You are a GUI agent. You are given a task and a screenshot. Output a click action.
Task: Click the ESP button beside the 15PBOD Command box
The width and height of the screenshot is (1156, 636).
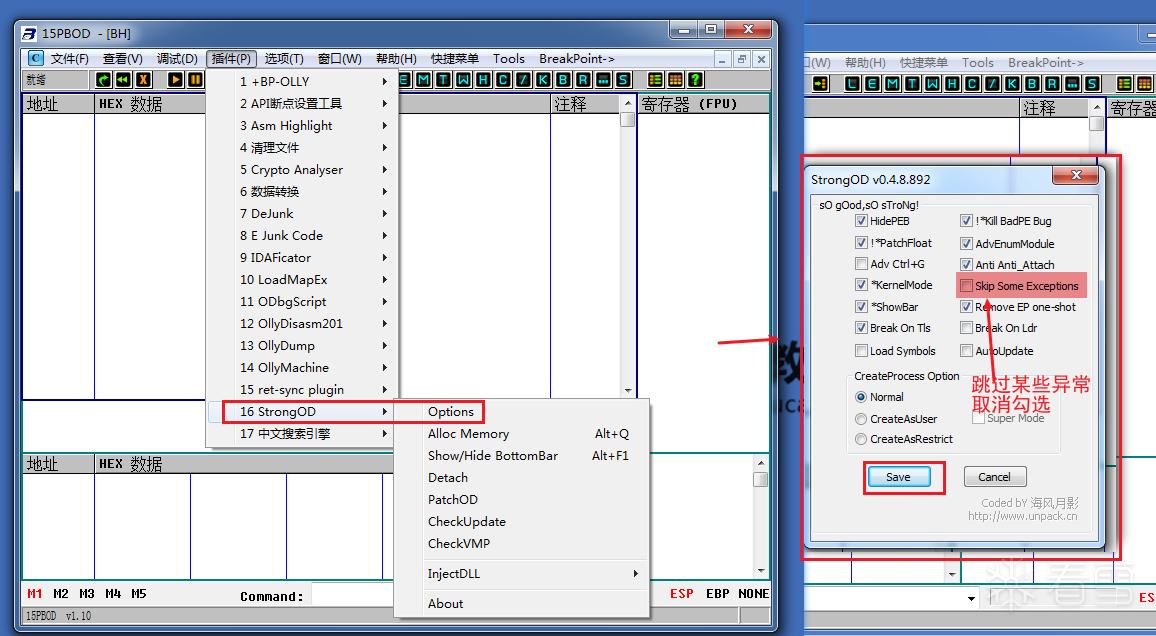[682, 594]
